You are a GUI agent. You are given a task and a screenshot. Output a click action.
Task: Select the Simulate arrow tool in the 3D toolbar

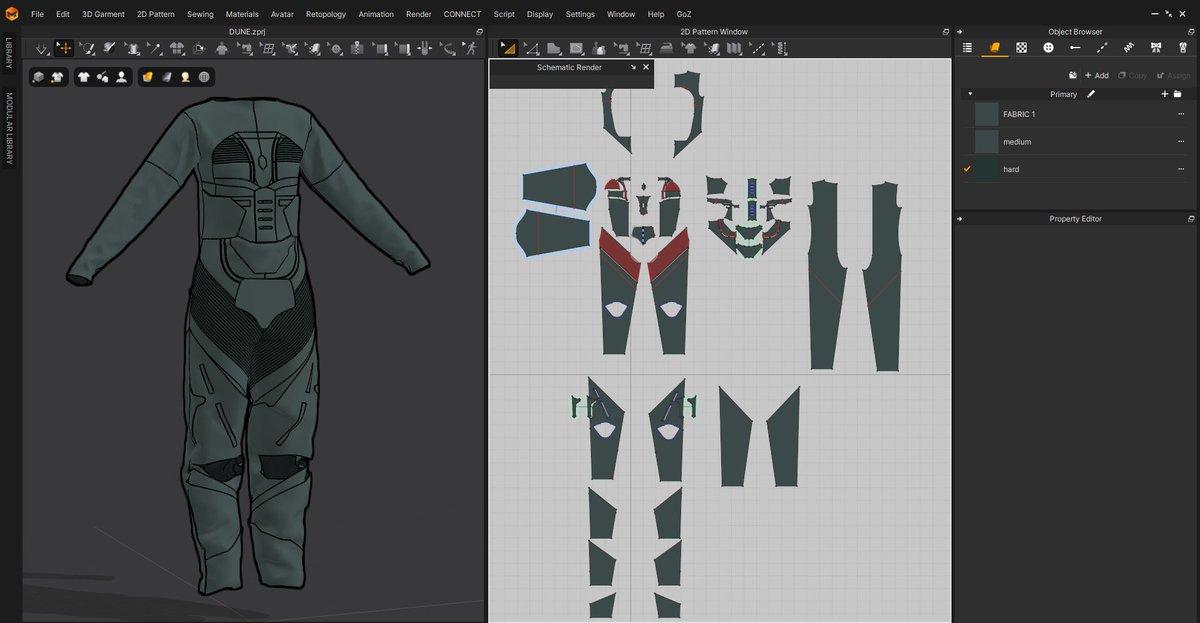41,48
